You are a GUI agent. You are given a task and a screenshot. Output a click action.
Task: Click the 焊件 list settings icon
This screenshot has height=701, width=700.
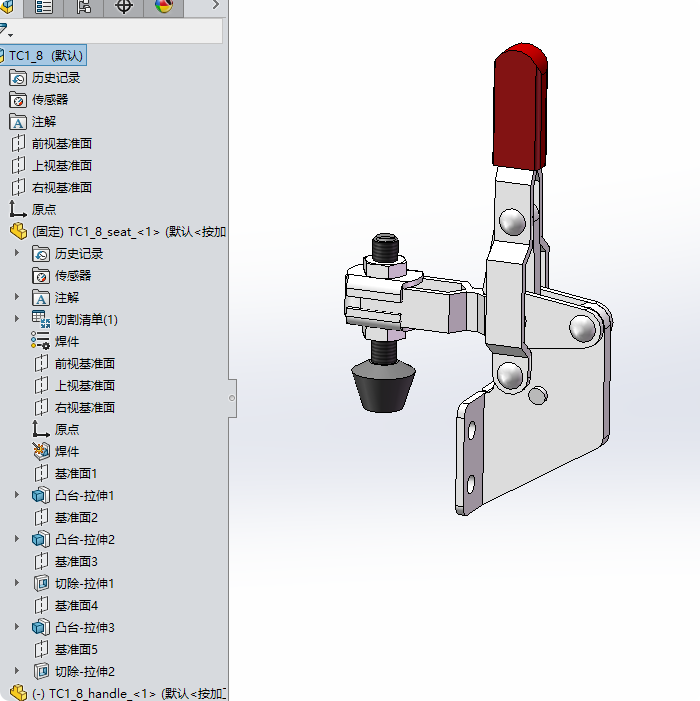coord(41,341)
